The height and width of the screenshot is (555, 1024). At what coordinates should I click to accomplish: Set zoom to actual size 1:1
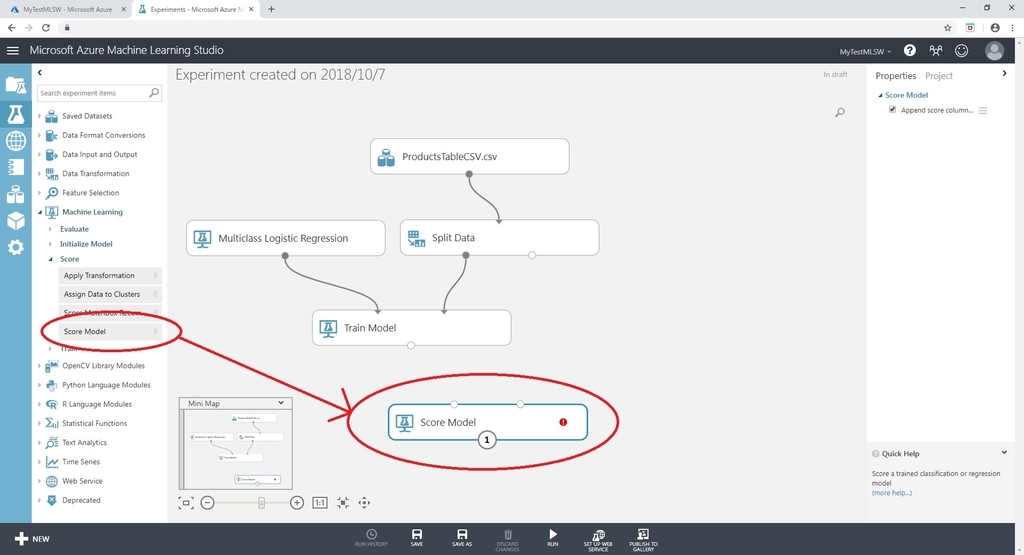point(319,502)
